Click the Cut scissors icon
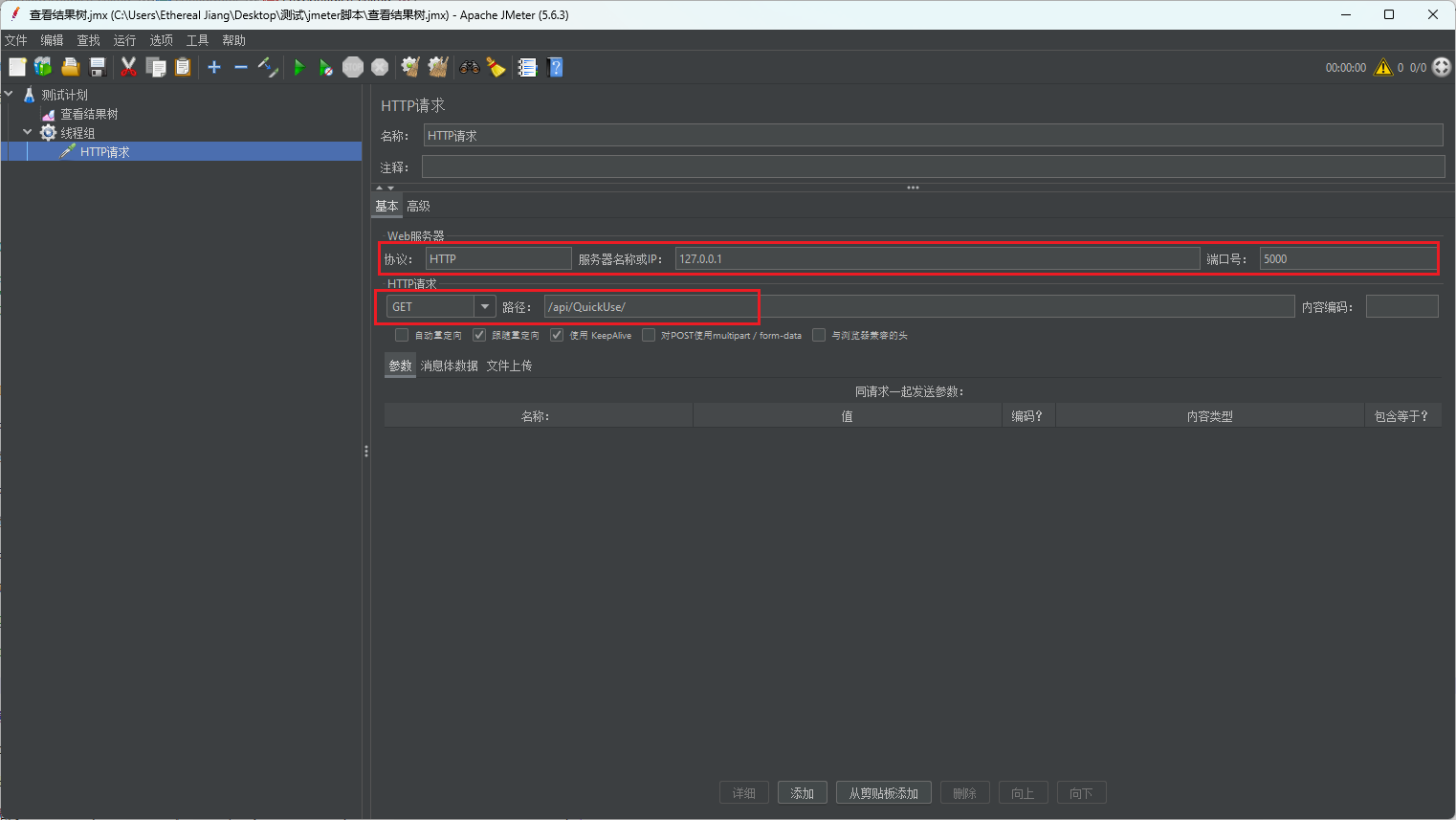Screen dimensions: 1456x820 tap(128, 67)
